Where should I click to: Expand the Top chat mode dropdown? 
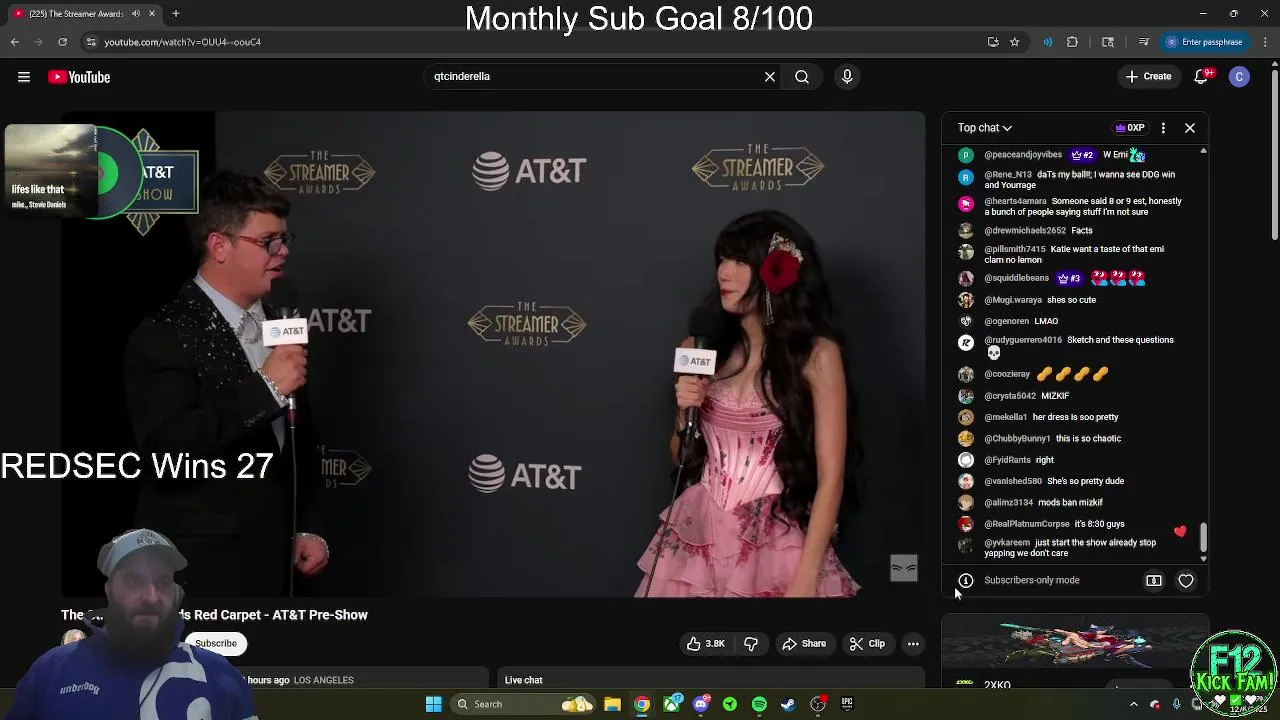click(x=985, y=128)
